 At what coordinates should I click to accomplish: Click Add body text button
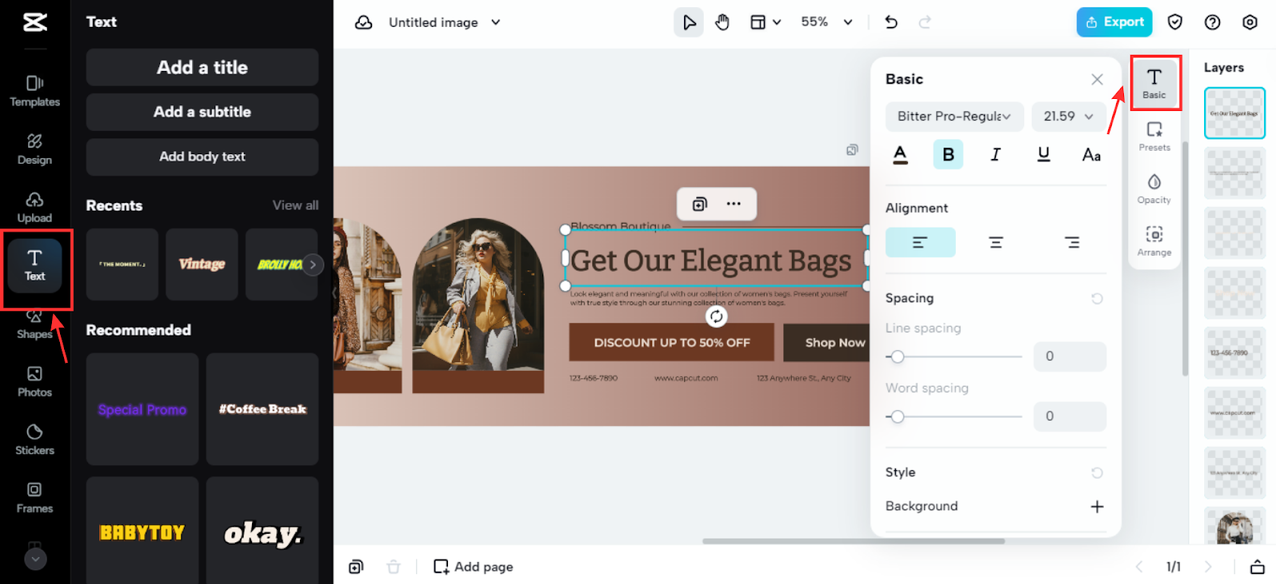pos(202,157)
